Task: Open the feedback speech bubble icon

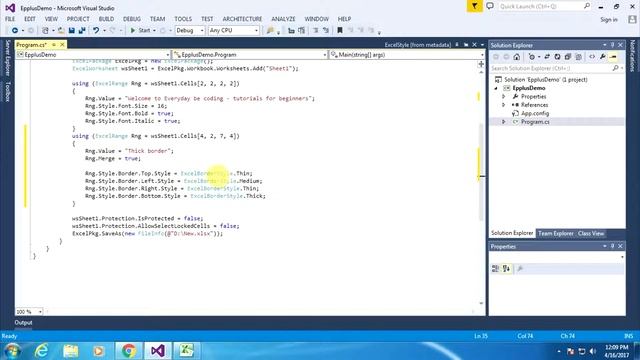Action: (490, 6)
